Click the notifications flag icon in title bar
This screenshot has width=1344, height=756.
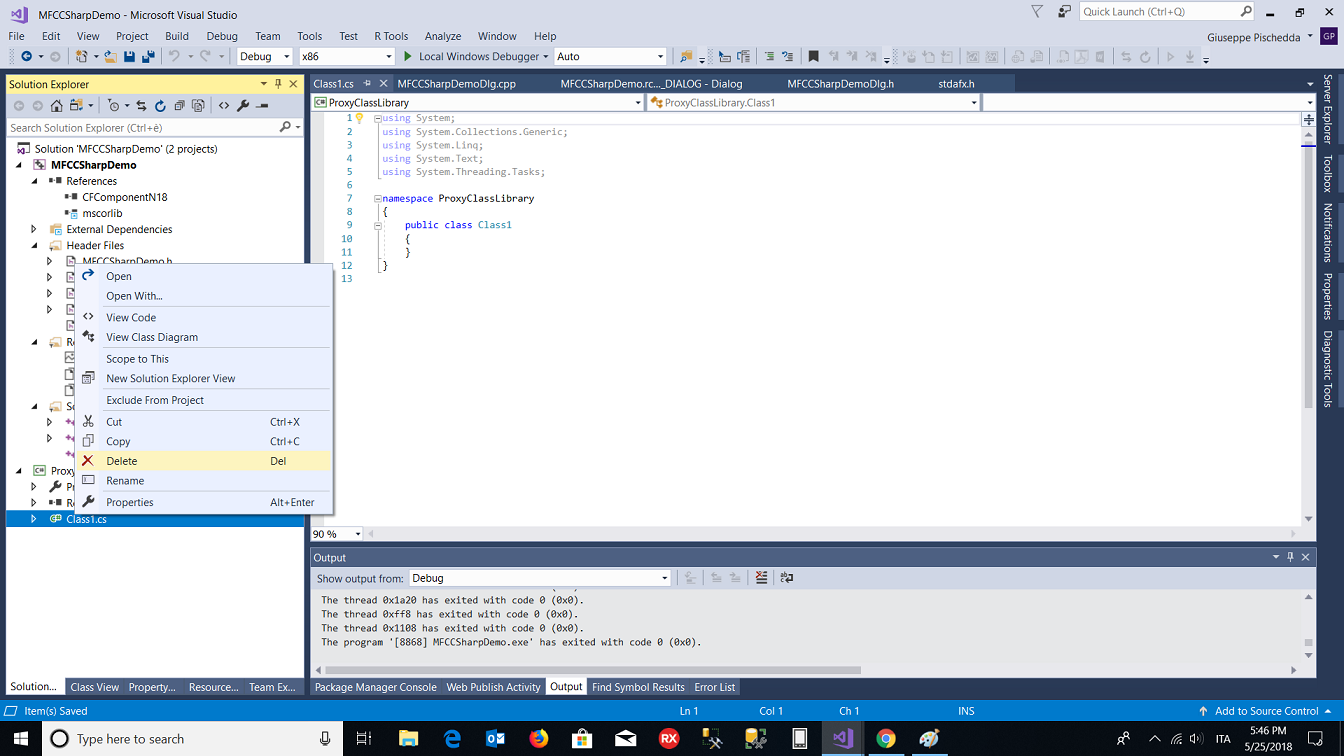(x=1037, y=12)
